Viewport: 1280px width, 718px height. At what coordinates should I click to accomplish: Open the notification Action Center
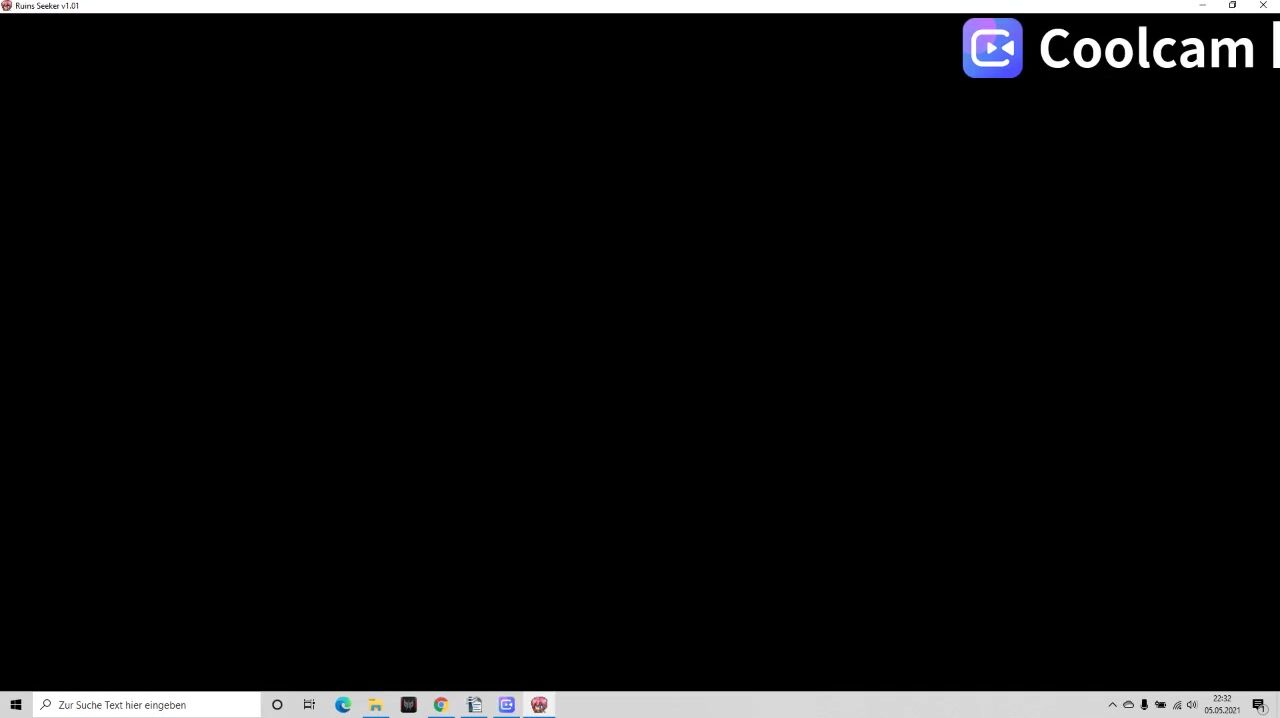click(1259, 705)
